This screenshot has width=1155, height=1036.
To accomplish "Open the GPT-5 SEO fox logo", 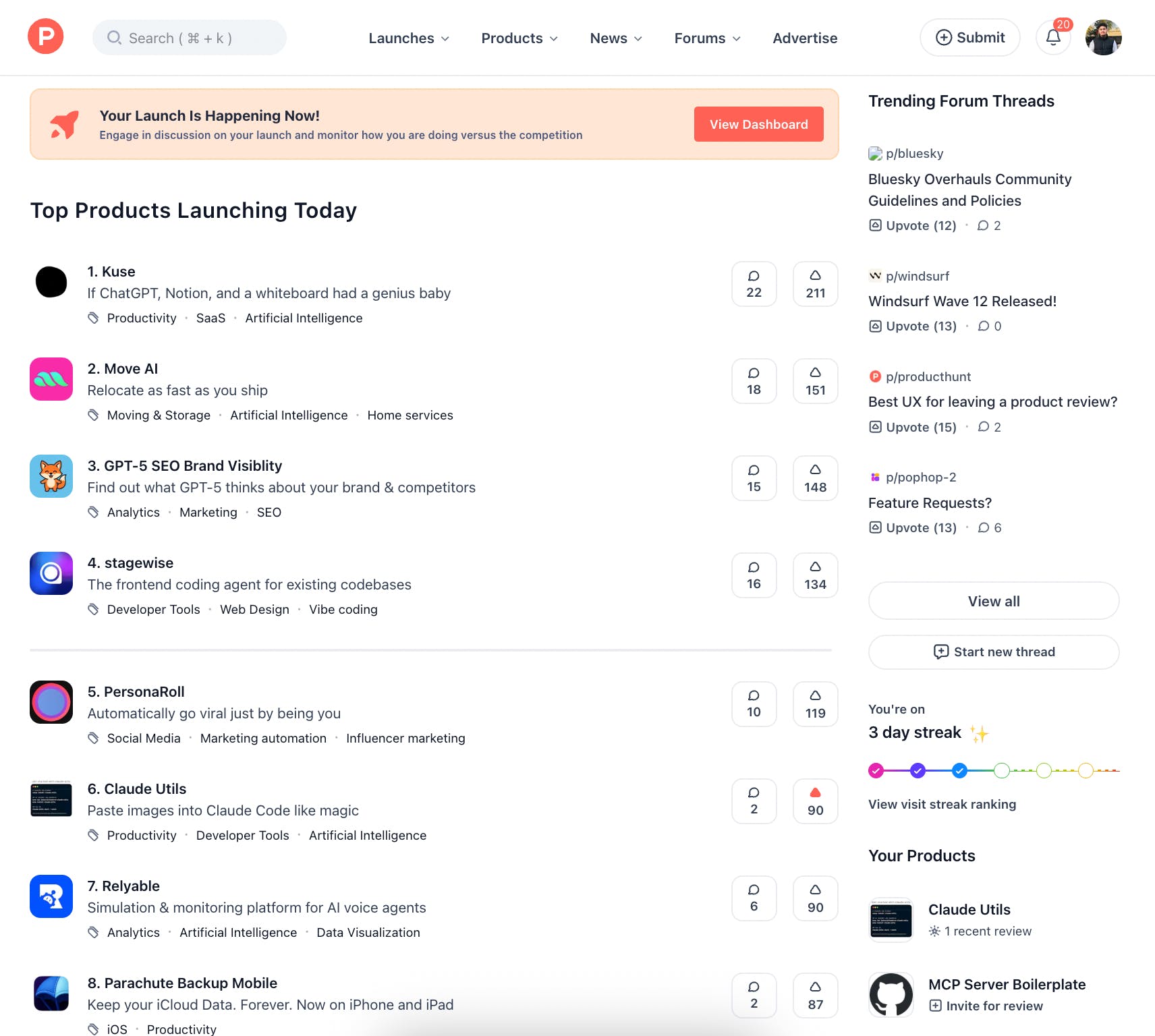I will click(x=51, y=476).
